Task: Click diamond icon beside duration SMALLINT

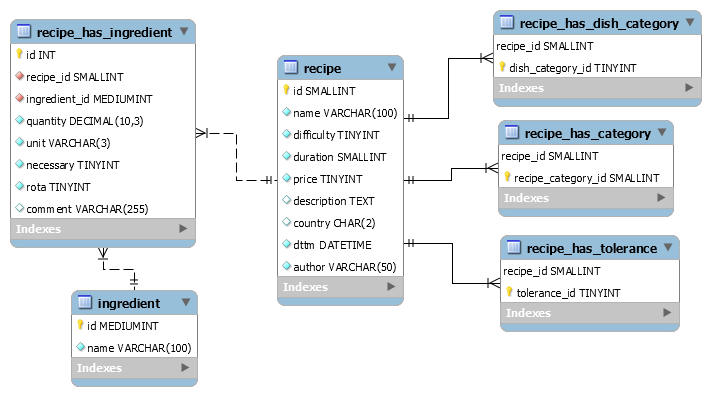Action: pyautogui.click(x=287, y=156)
